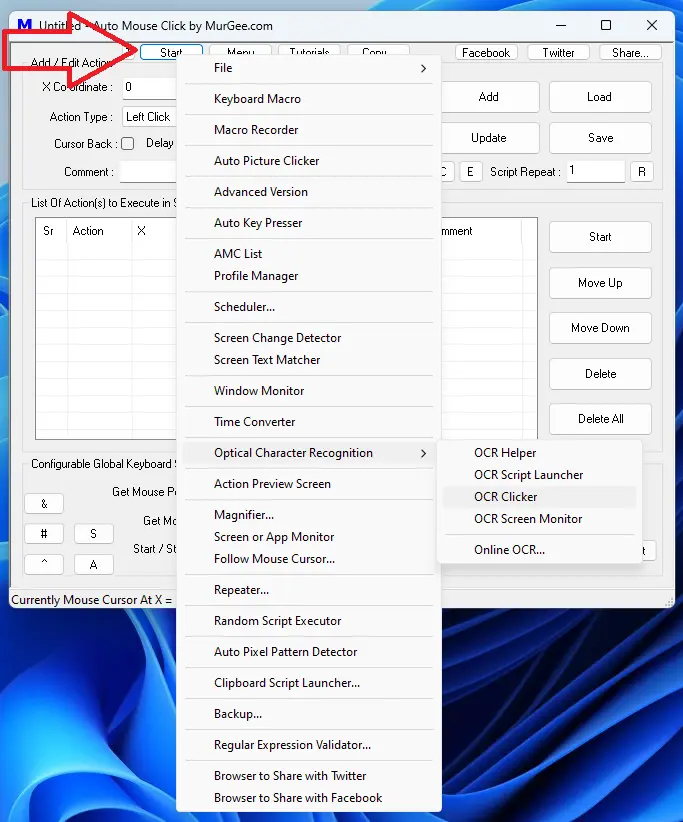Click the Comment input field
Screen dimensions: 683x822
coord(148,172)
